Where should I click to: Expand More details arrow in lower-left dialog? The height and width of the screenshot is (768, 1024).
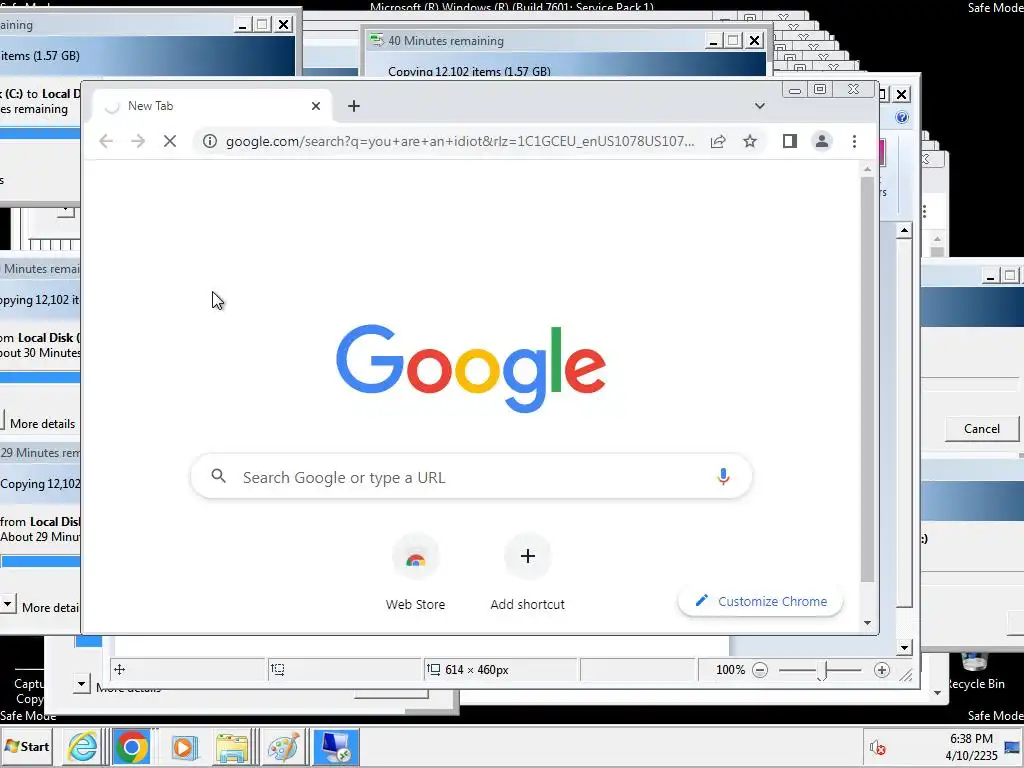click(x=7, y=603)
